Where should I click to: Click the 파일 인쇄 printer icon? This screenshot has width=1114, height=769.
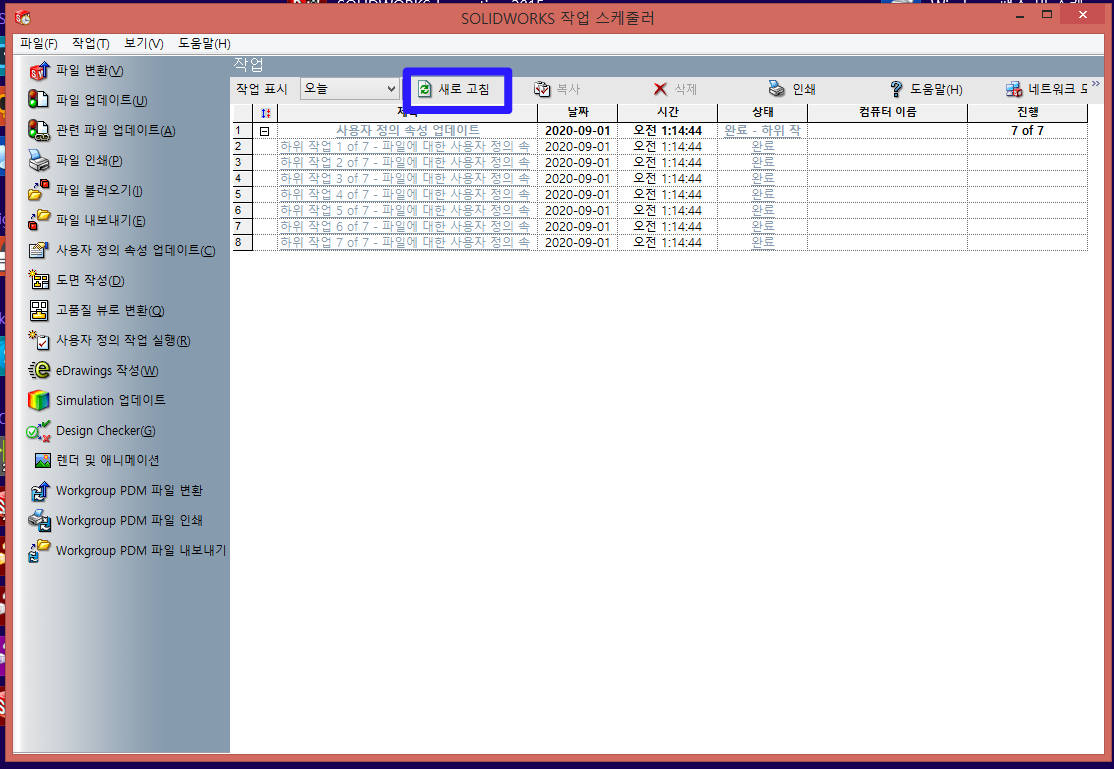(x=38, y=161)
